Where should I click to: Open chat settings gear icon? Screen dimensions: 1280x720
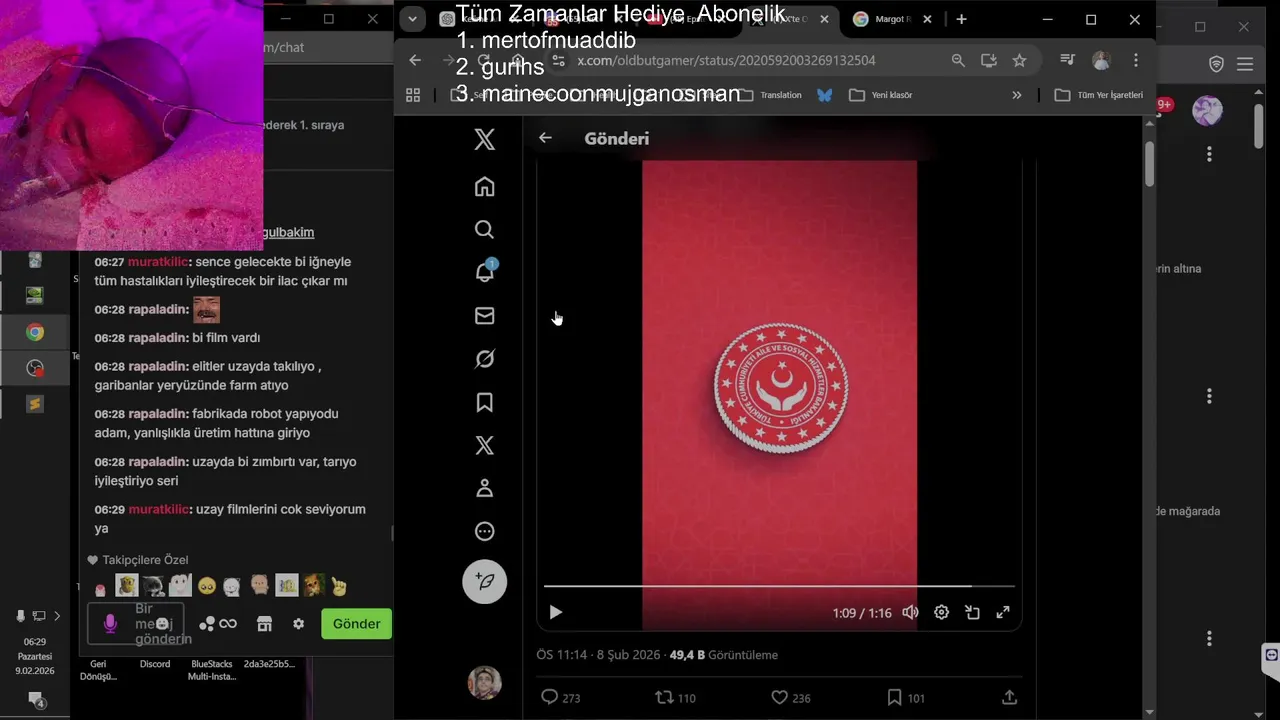298,623
